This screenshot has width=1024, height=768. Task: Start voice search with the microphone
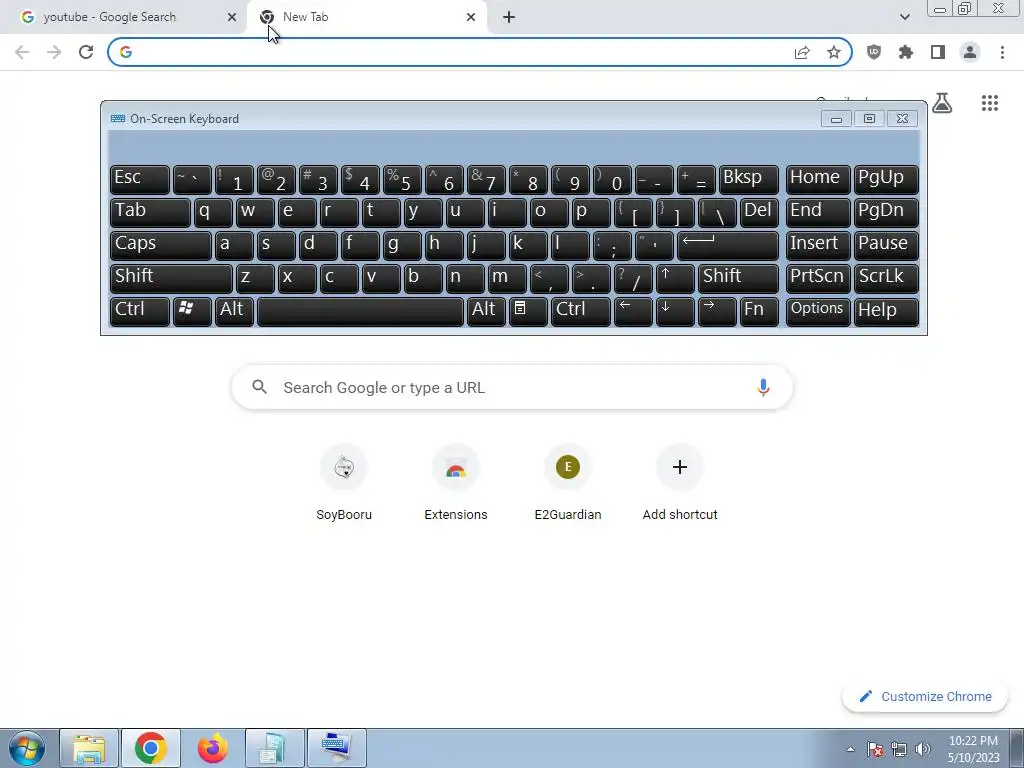click(763, 387)
